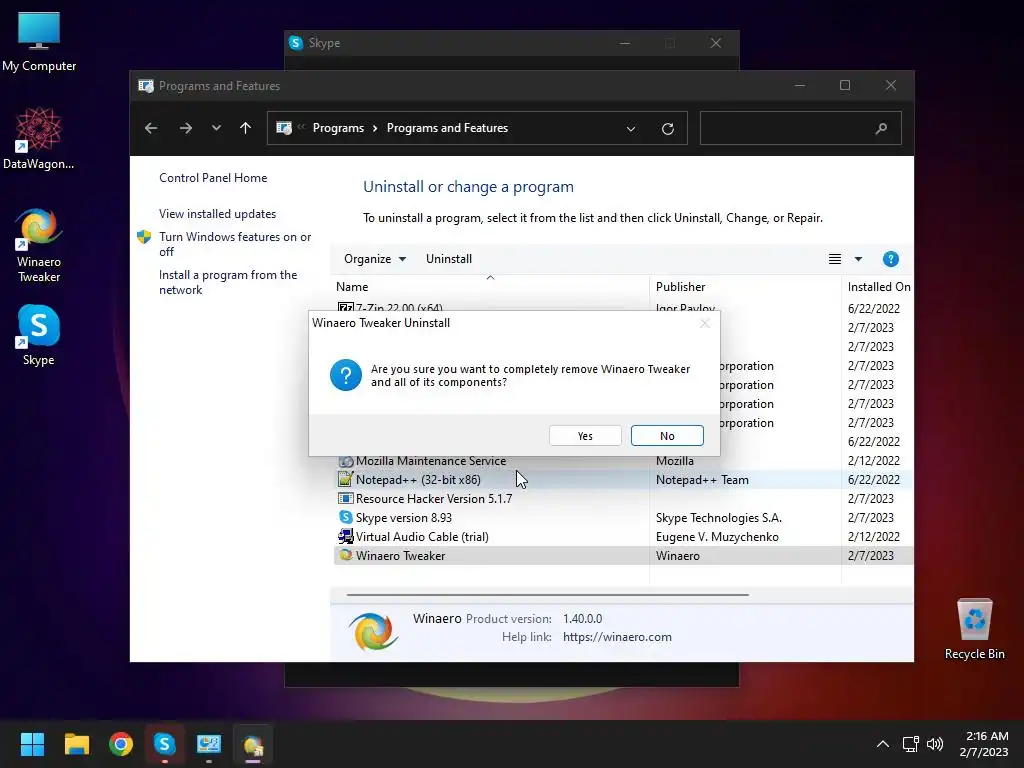This screenshot has height=768, width=1024.
Task: Select Notepad++ (32-bit x86) entry
Action: pos(624,479)
